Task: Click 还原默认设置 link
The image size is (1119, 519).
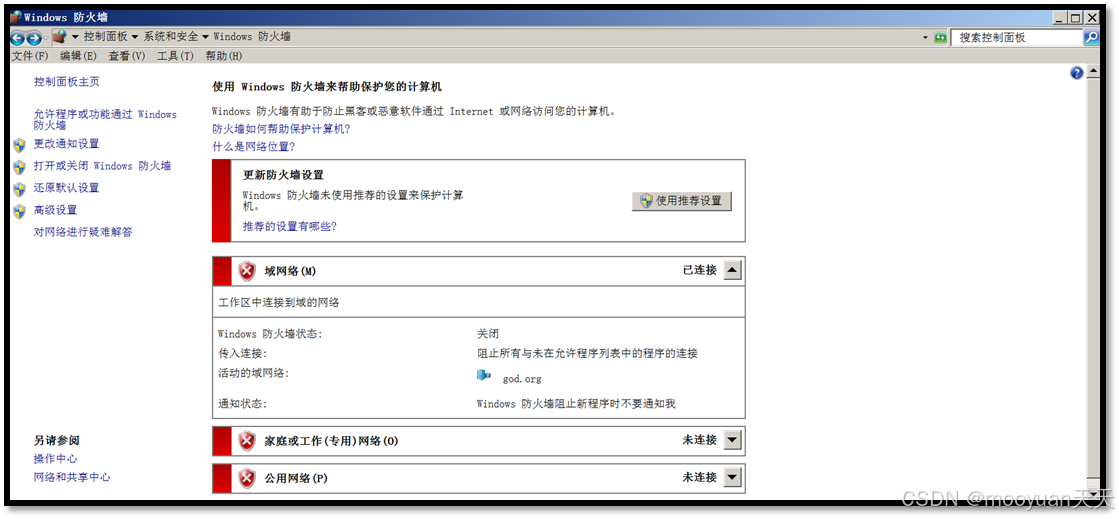Action: (x=66, y=188)
